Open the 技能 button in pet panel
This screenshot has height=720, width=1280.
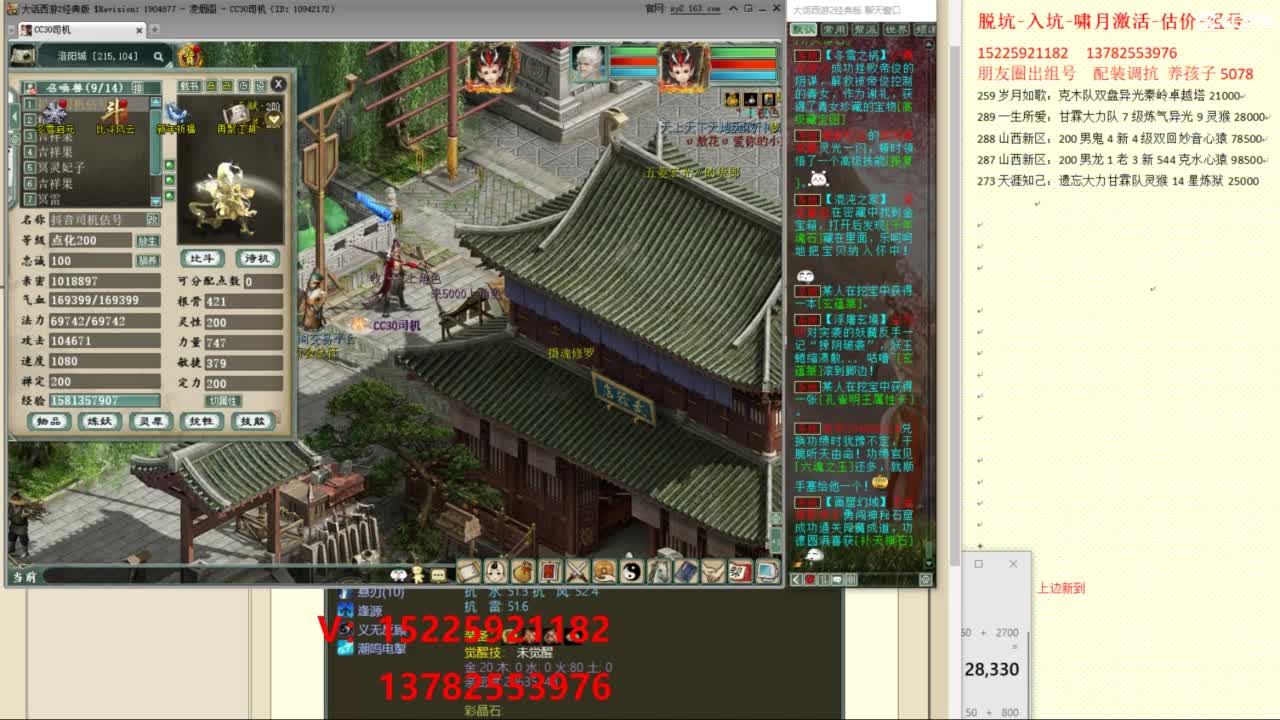(254, 422)
